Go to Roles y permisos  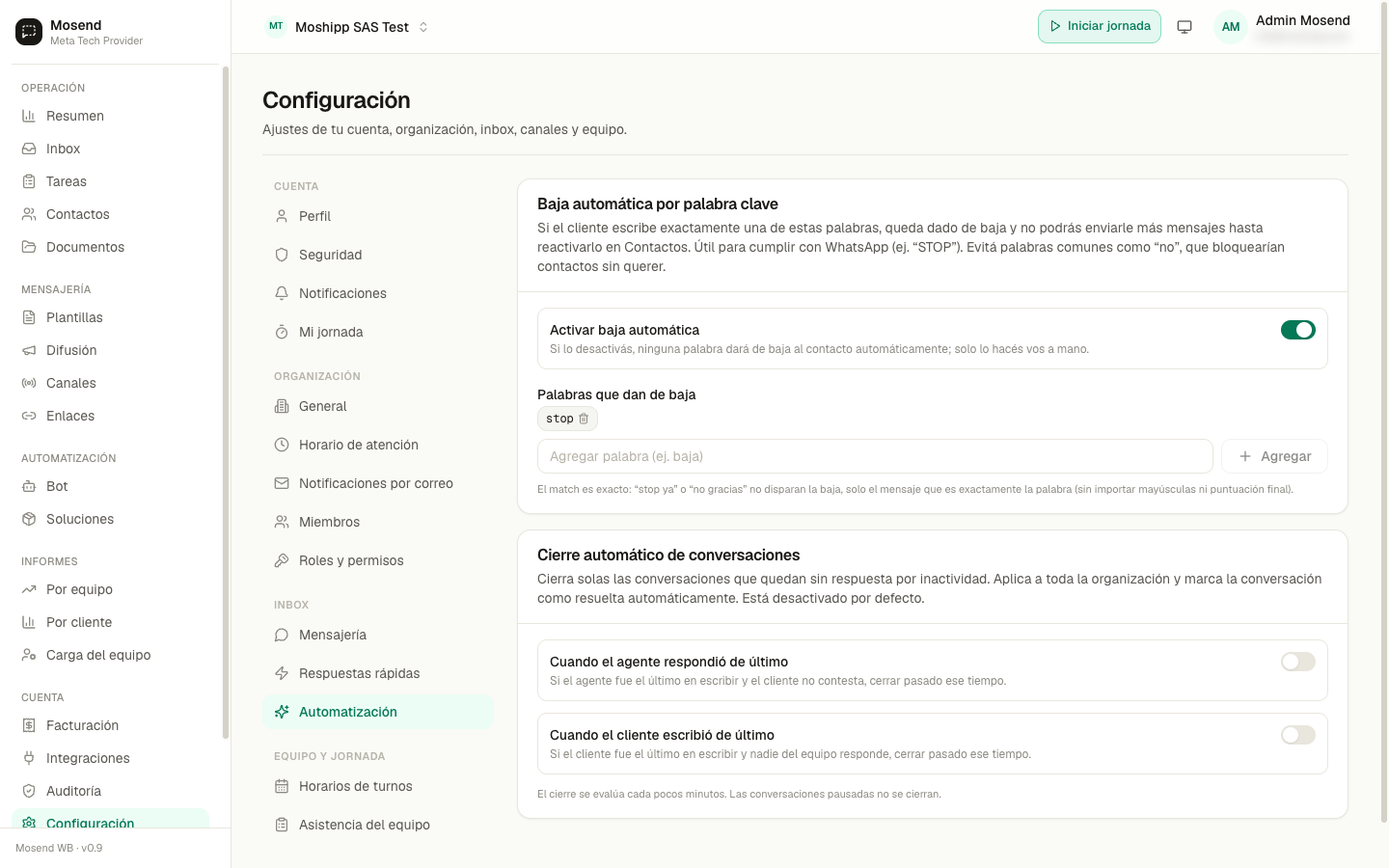click(378, 560)
